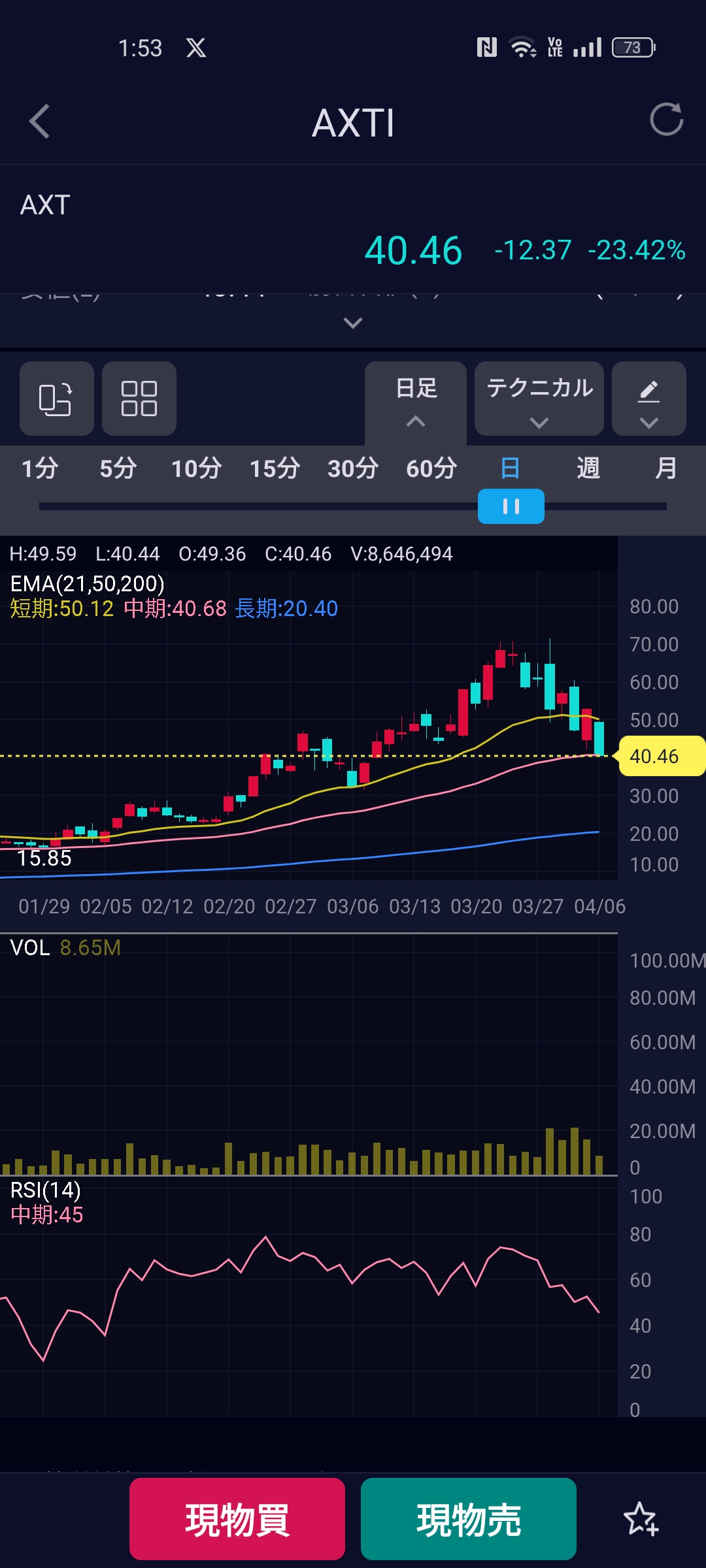Image resolution: width=706 pixels, height=1568 pixels.
Task: Tap the battery indicator icon
Action: (x=633, y=48)
